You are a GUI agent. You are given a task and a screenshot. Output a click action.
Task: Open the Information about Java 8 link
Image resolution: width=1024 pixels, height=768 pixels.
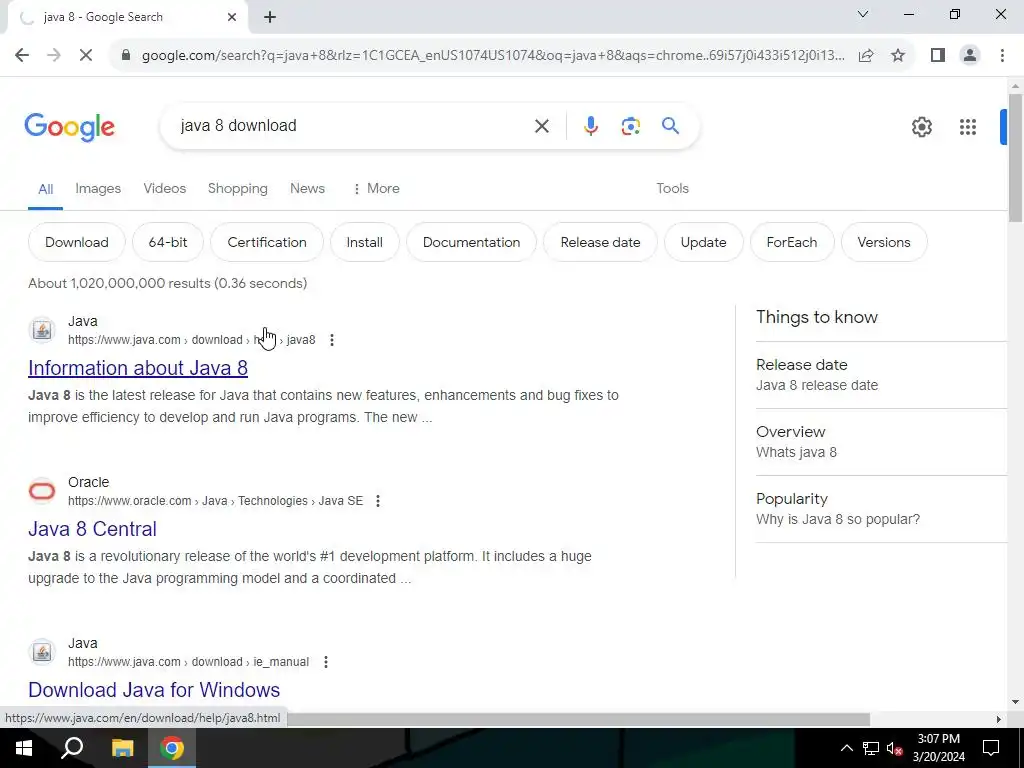point(138,368)
